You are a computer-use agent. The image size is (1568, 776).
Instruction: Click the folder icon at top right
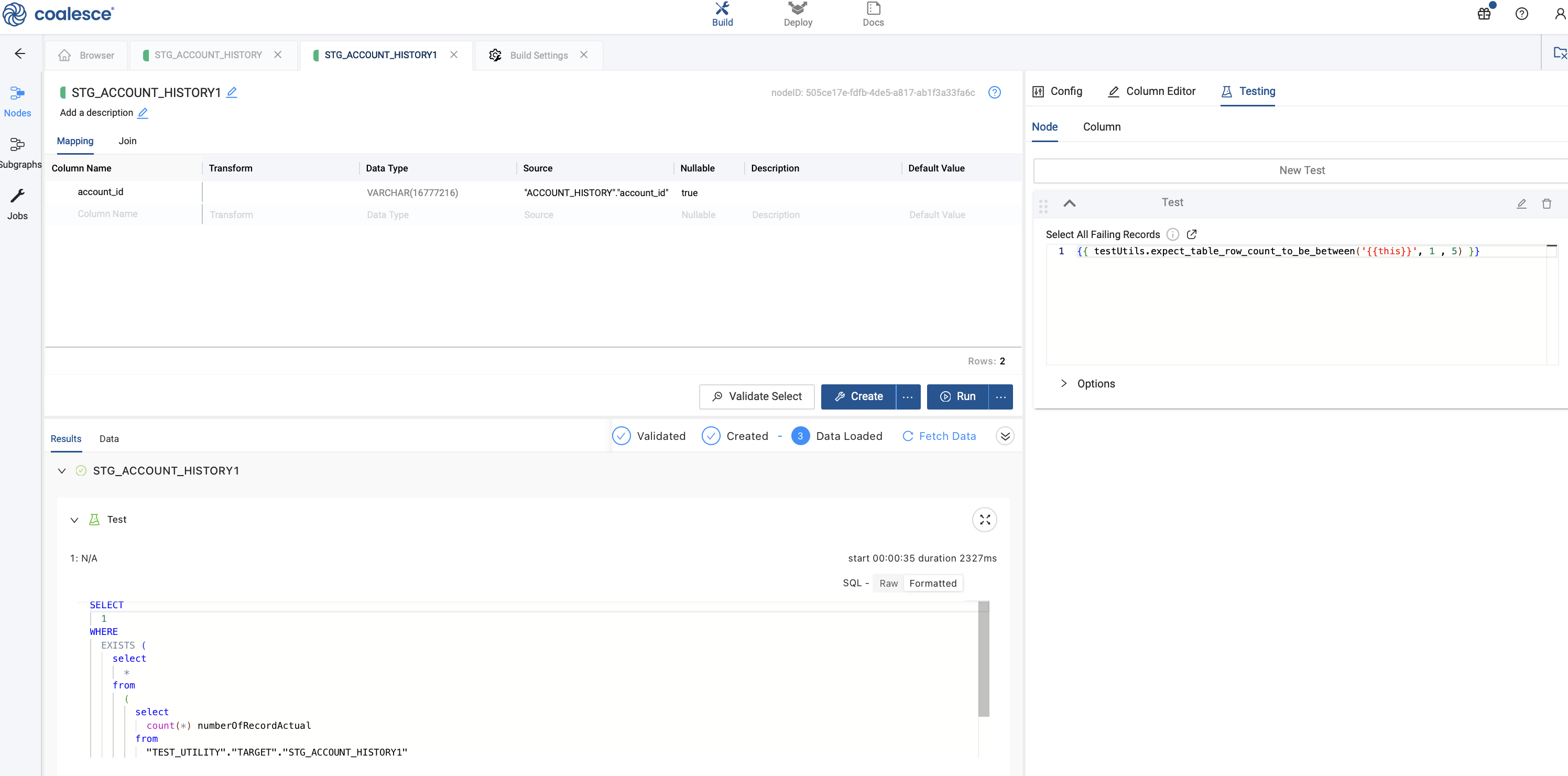(1560, 53)
